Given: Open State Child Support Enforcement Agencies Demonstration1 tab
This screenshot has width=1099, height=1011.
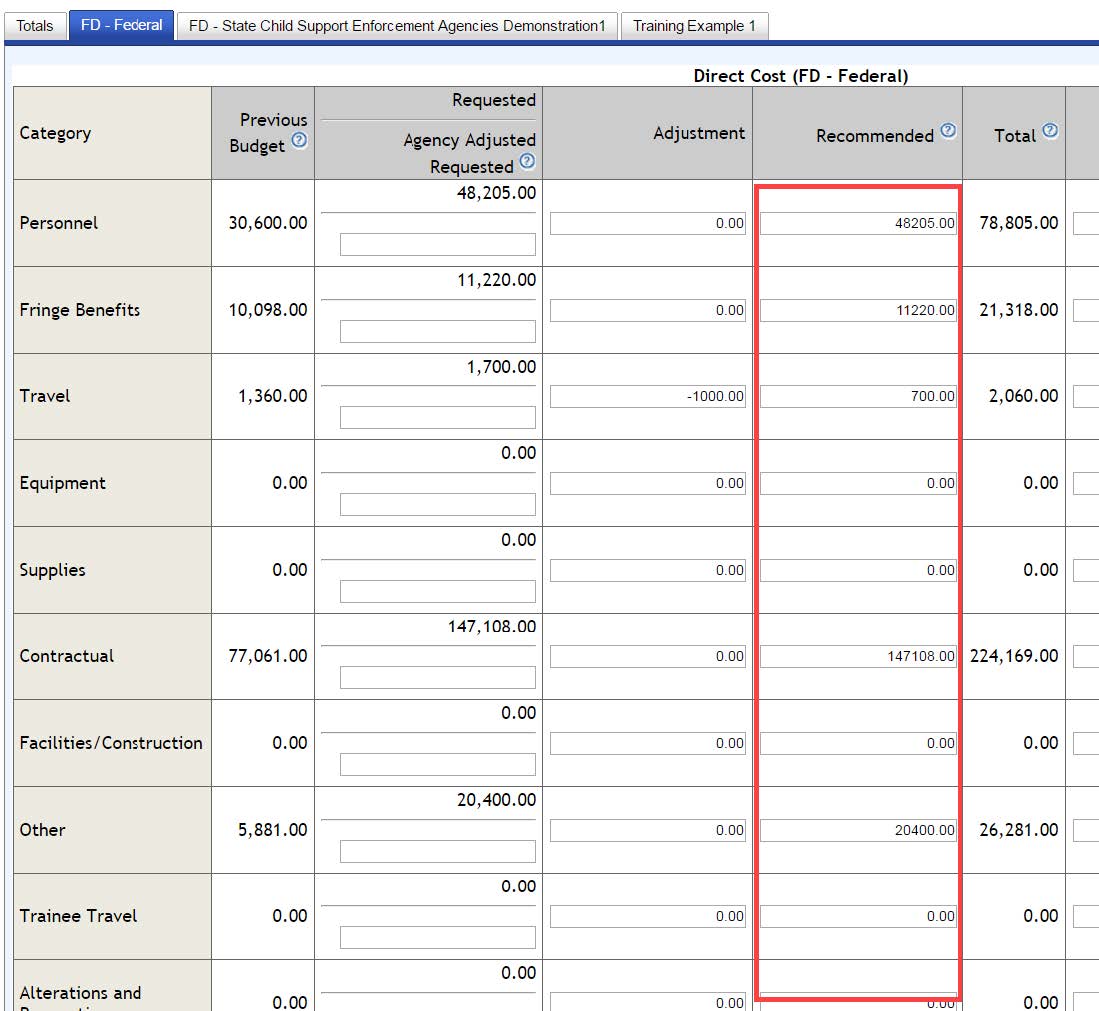Looking at the screenshot, I should point(397,26).
